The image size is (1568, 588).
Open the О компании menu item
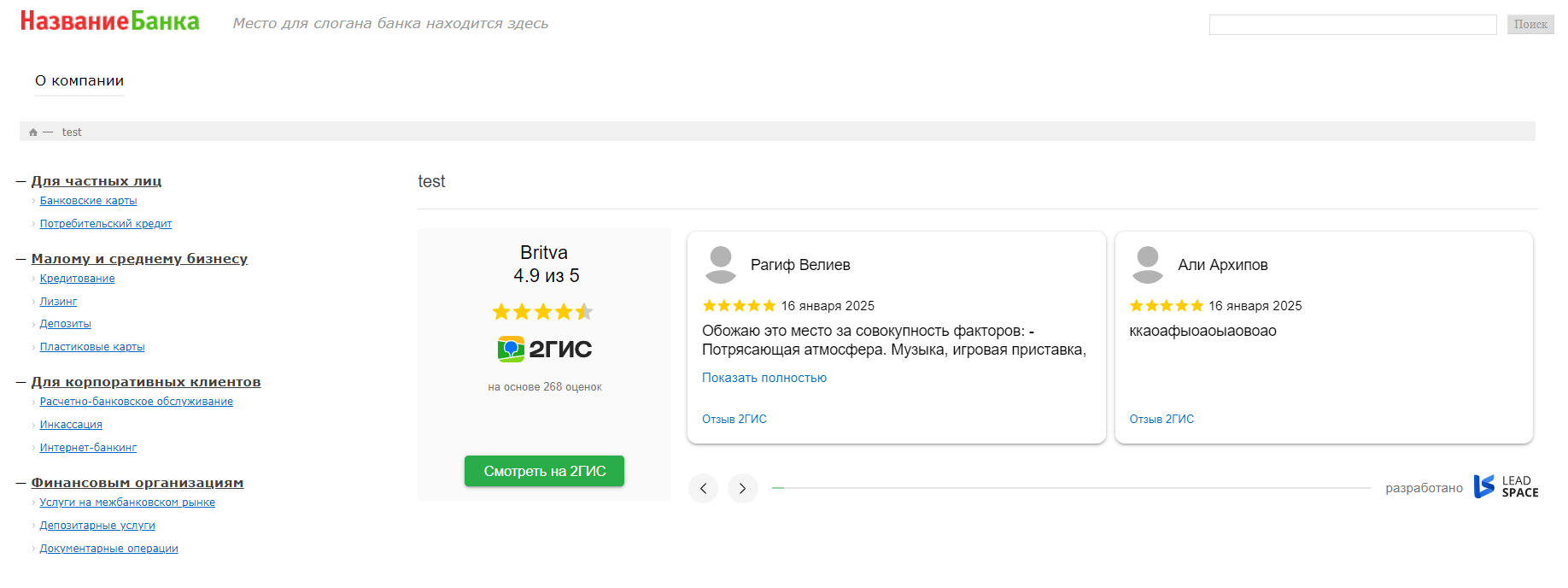(x=79, y=81)
